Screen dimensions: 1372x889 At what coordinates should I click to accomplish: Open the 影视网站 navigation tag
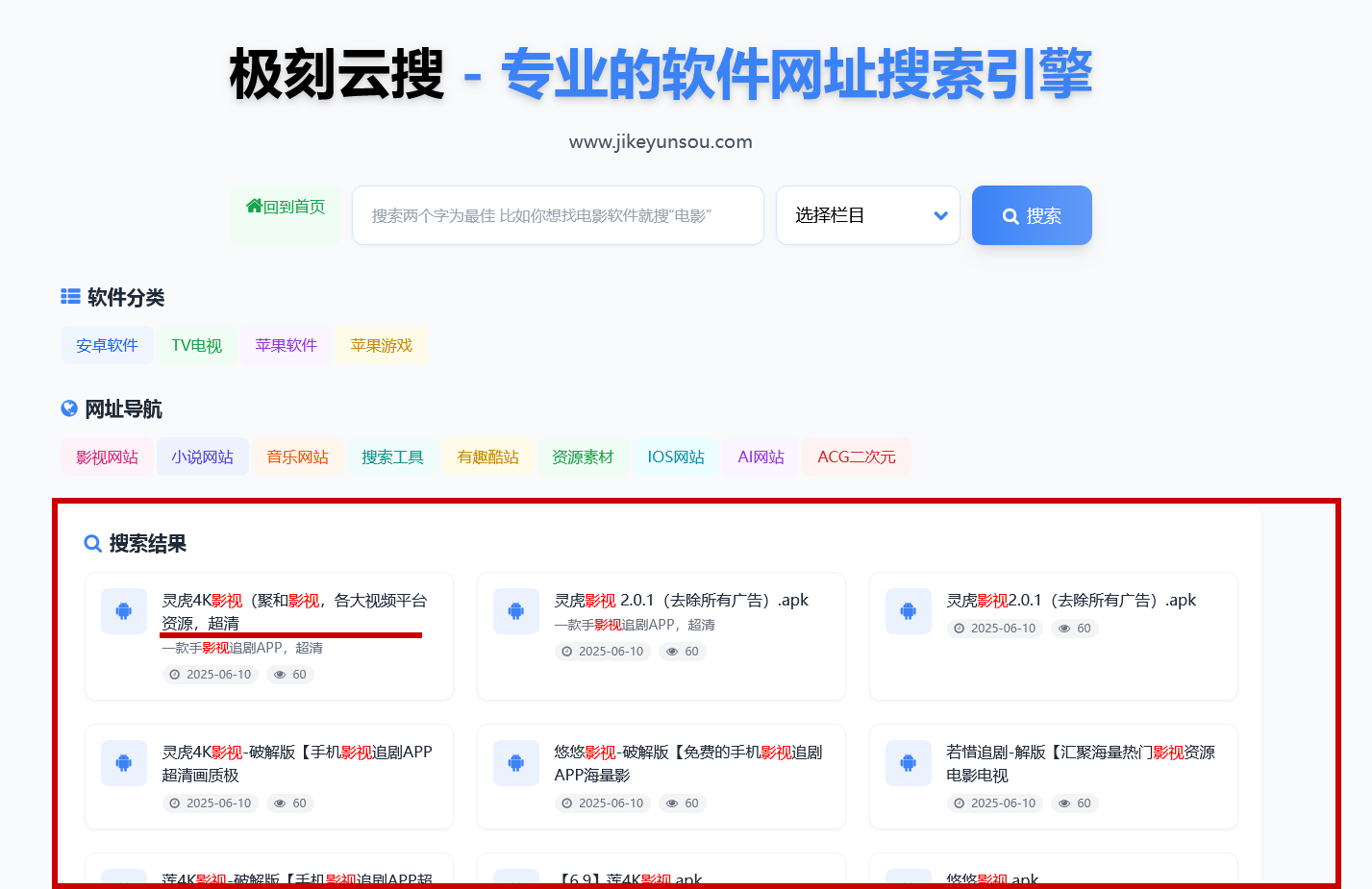(108, 457)
